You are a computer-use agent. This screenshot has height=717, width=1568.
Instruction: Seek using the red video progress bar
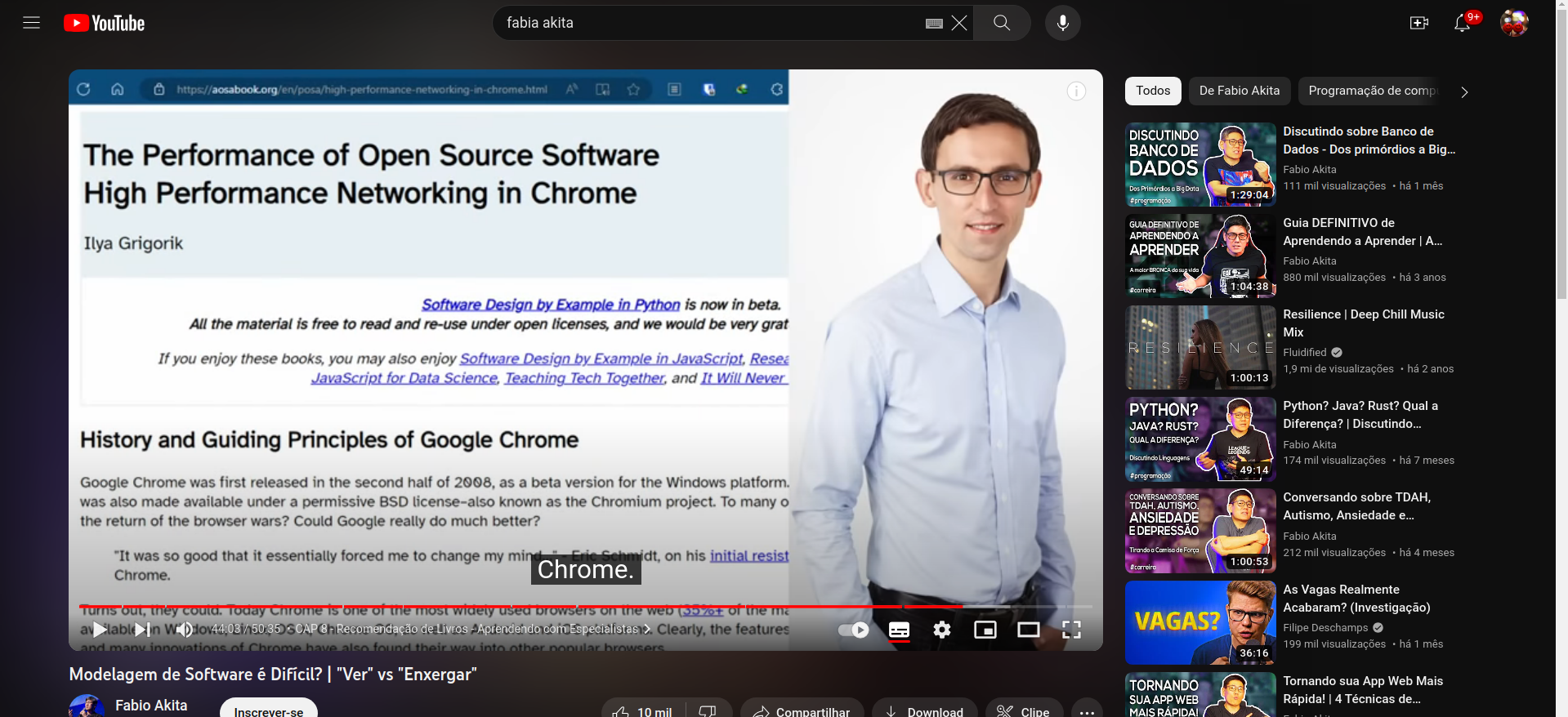[490, 607]
